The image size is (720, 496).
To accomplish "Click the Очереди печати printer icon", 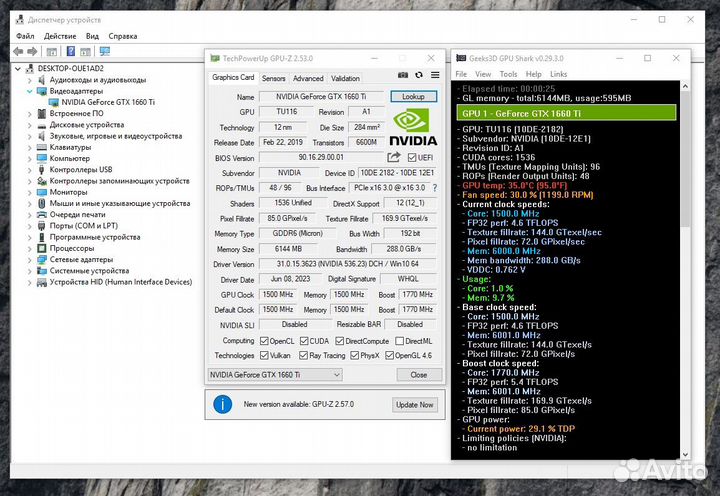I will [x=42, y=214].
